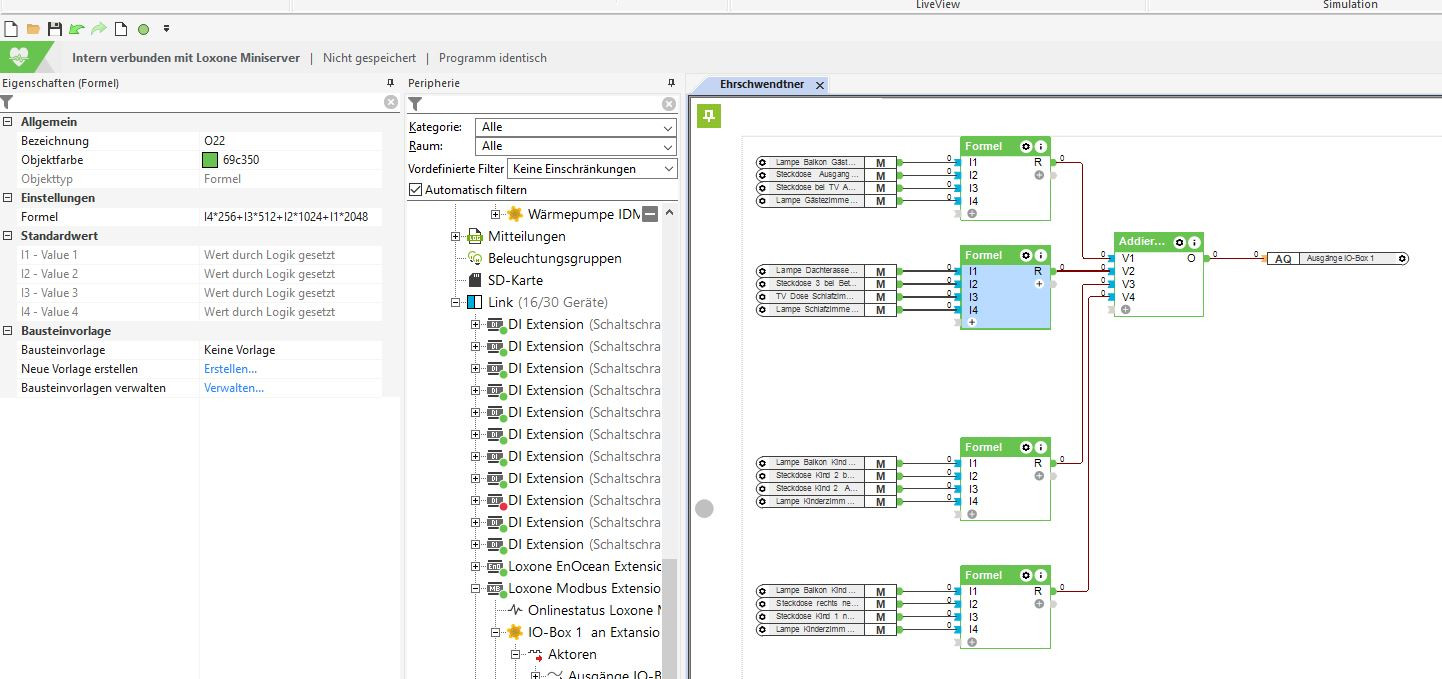Toggle the Automatisch filtern checkbox
Image resolution: width=1442 pixels, height=679 pixels.
click(x=416, y=190)
